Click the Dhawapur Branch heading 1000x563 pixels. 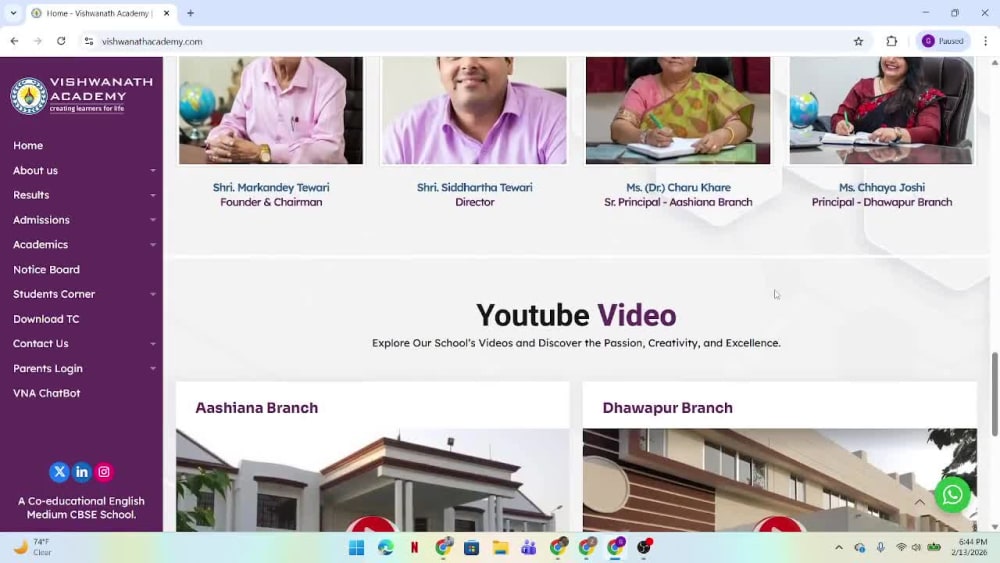click(x=667, y=407)
